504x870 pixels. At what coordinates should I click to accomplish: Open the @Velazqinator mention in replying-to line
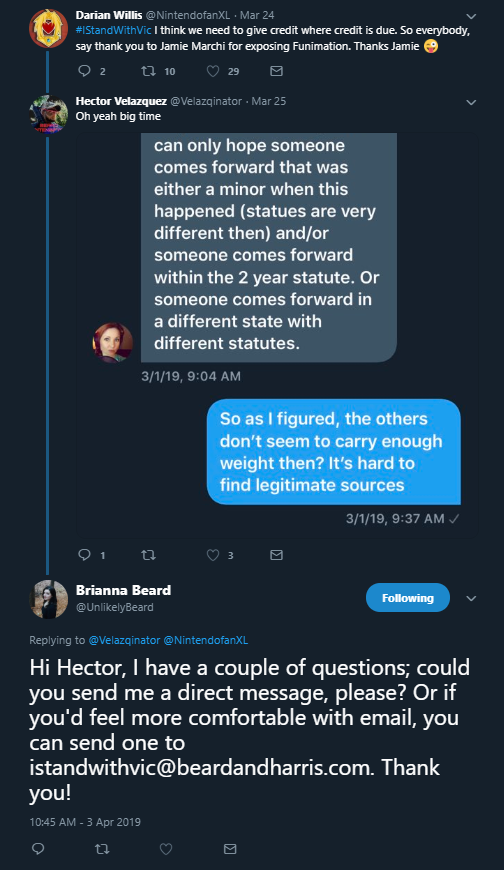[x=124, y=640]
